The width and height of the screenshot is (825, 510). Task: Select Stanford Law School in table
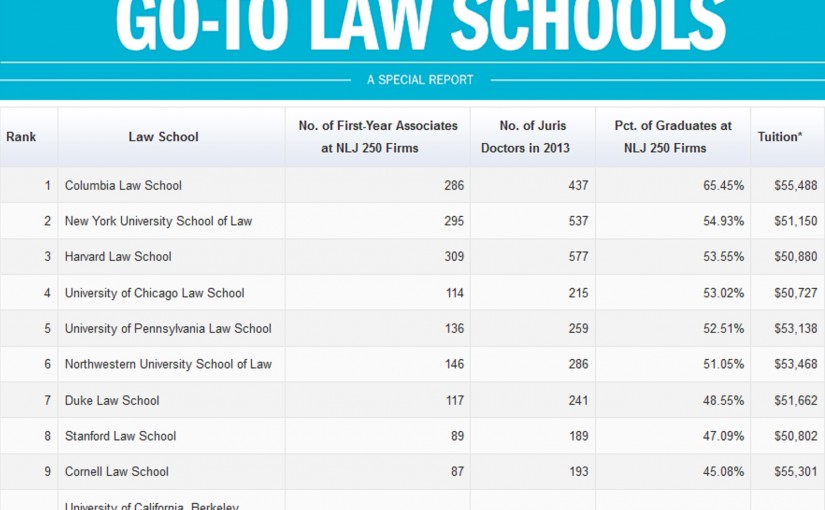pyautogui.click(x=120, y=436)
